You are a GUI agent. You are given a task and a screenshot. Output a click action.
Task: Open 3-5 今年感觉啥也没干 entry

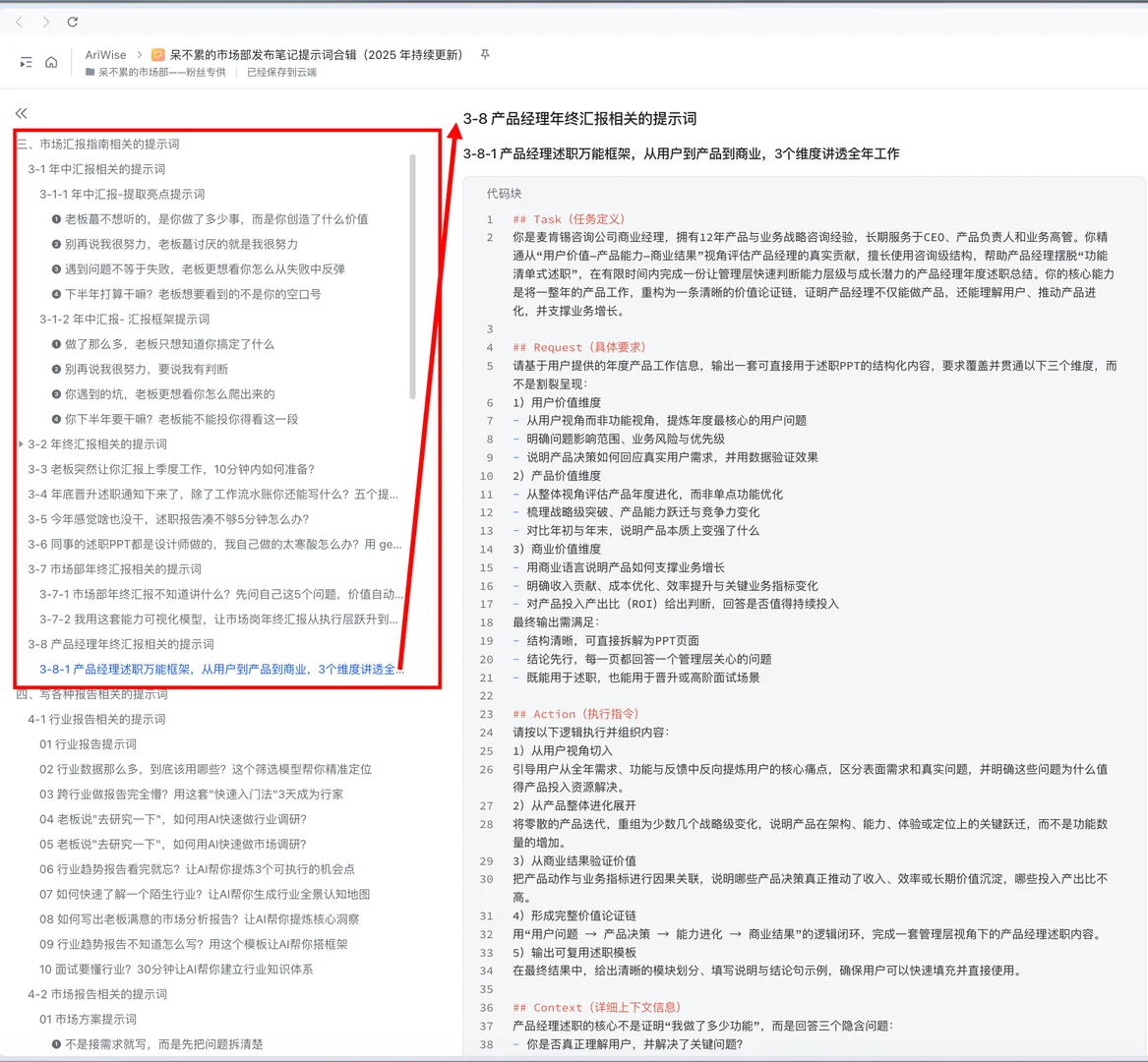[168, 519]
